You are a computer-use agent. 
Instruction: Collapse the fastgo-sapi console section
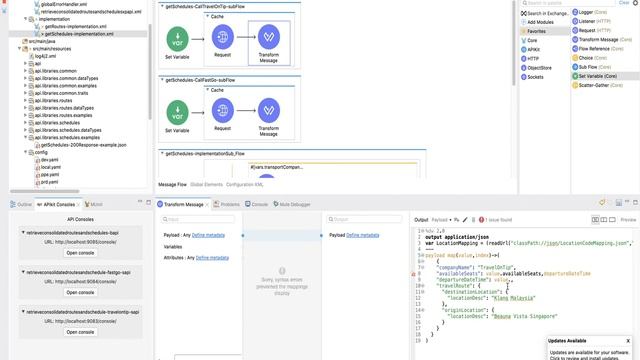pyautogui.click(x=23, y=272)
